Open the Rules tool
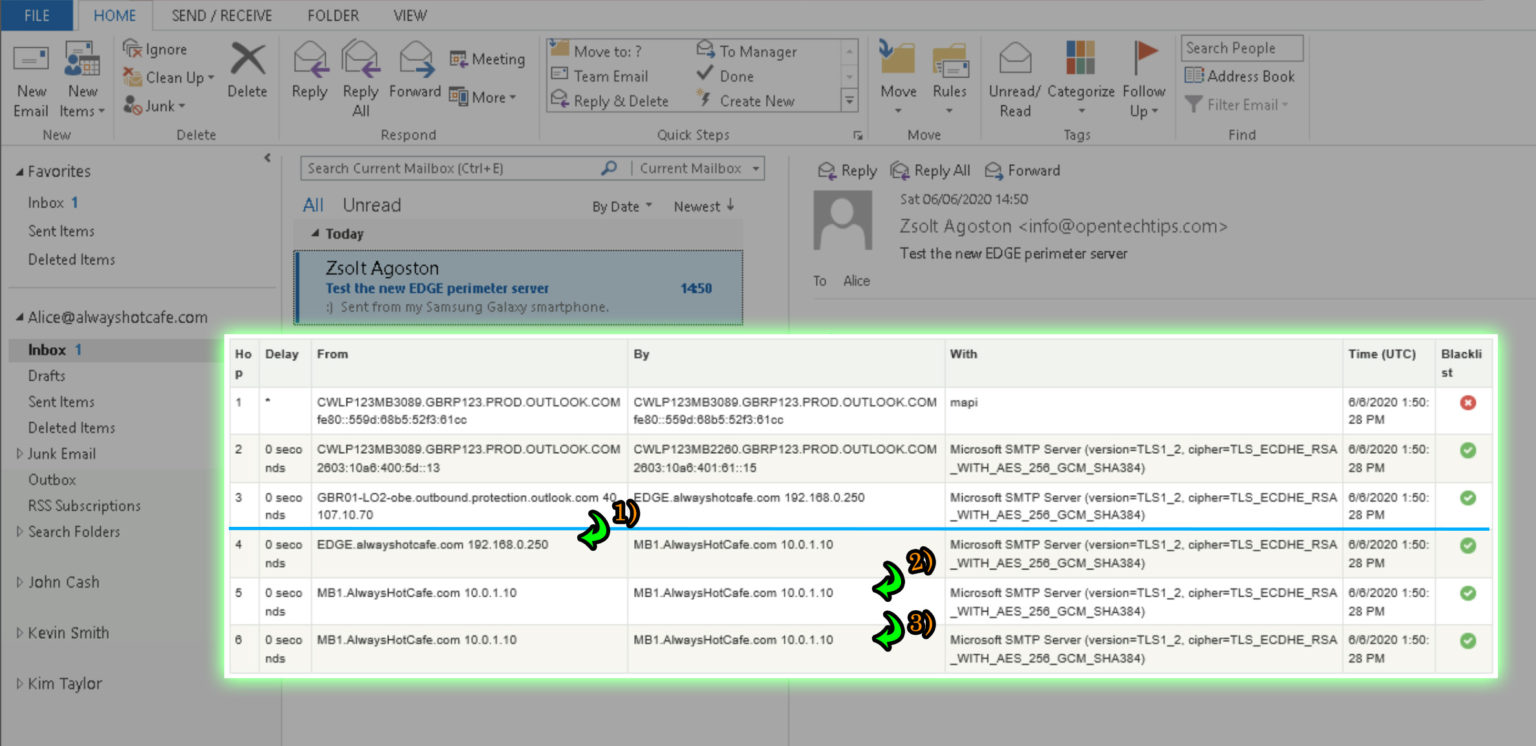1536x746 pixels. [x=950, y=75]
